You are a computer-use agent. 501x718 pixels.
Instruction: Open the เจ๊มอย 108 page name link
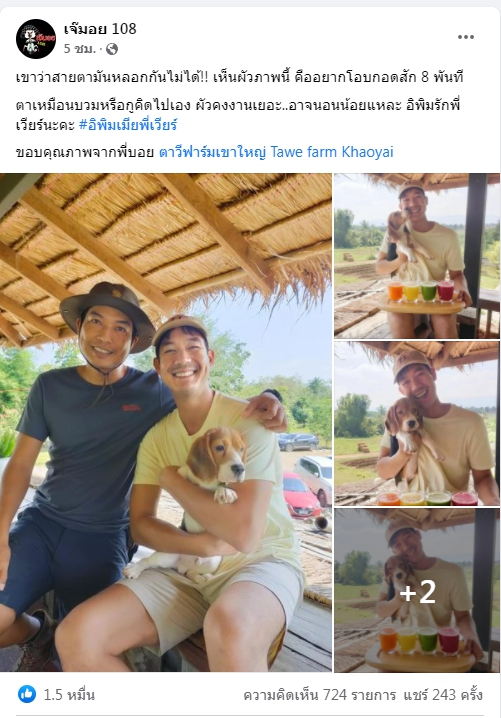[100, 29]
